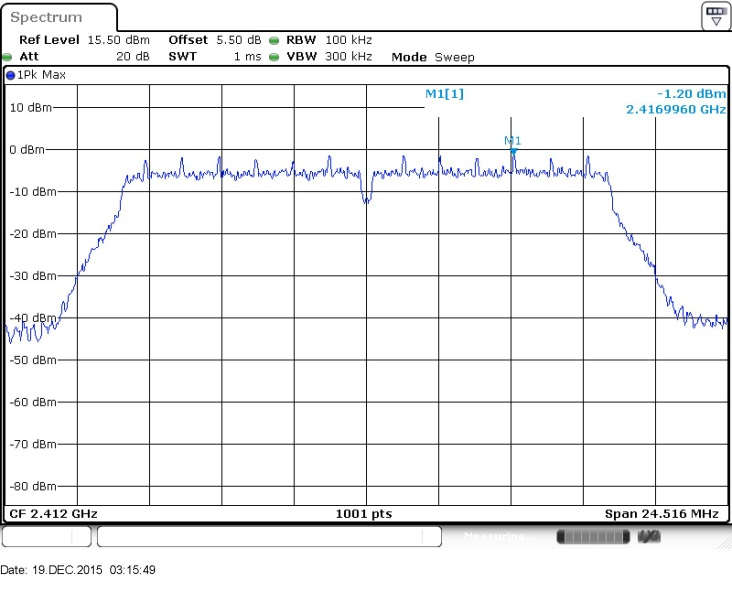Click the 2.4169960 GHz marker frequency readout
The height and width of the screenshot is (591, 732).
(676, 109)
